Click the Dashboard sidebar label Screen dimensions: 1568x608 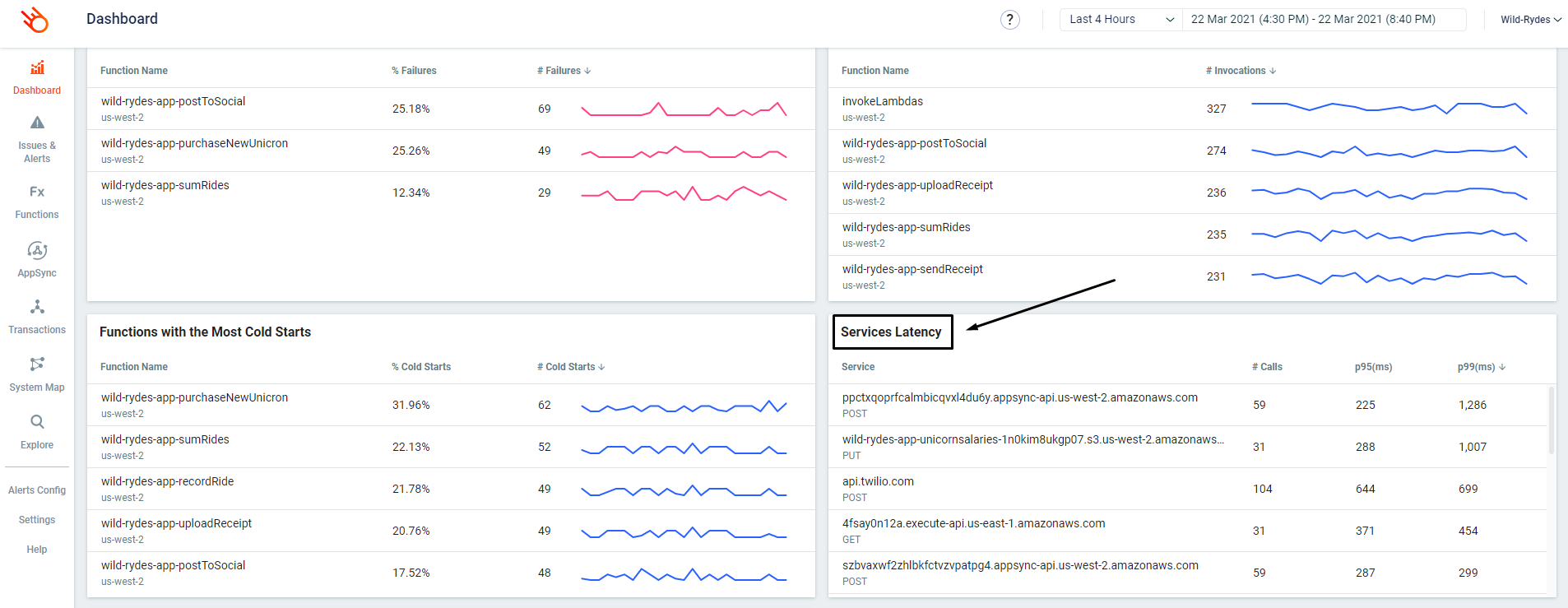tap(37, 91)
